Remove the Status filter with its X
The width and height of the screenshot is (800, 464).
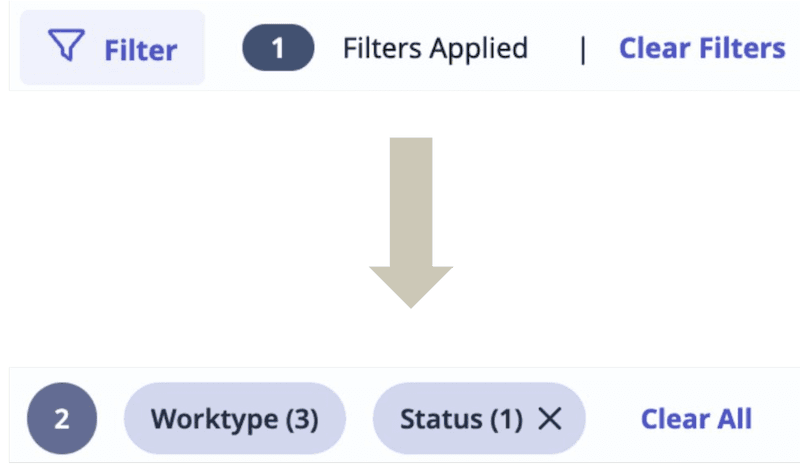(x=550, y=420)
